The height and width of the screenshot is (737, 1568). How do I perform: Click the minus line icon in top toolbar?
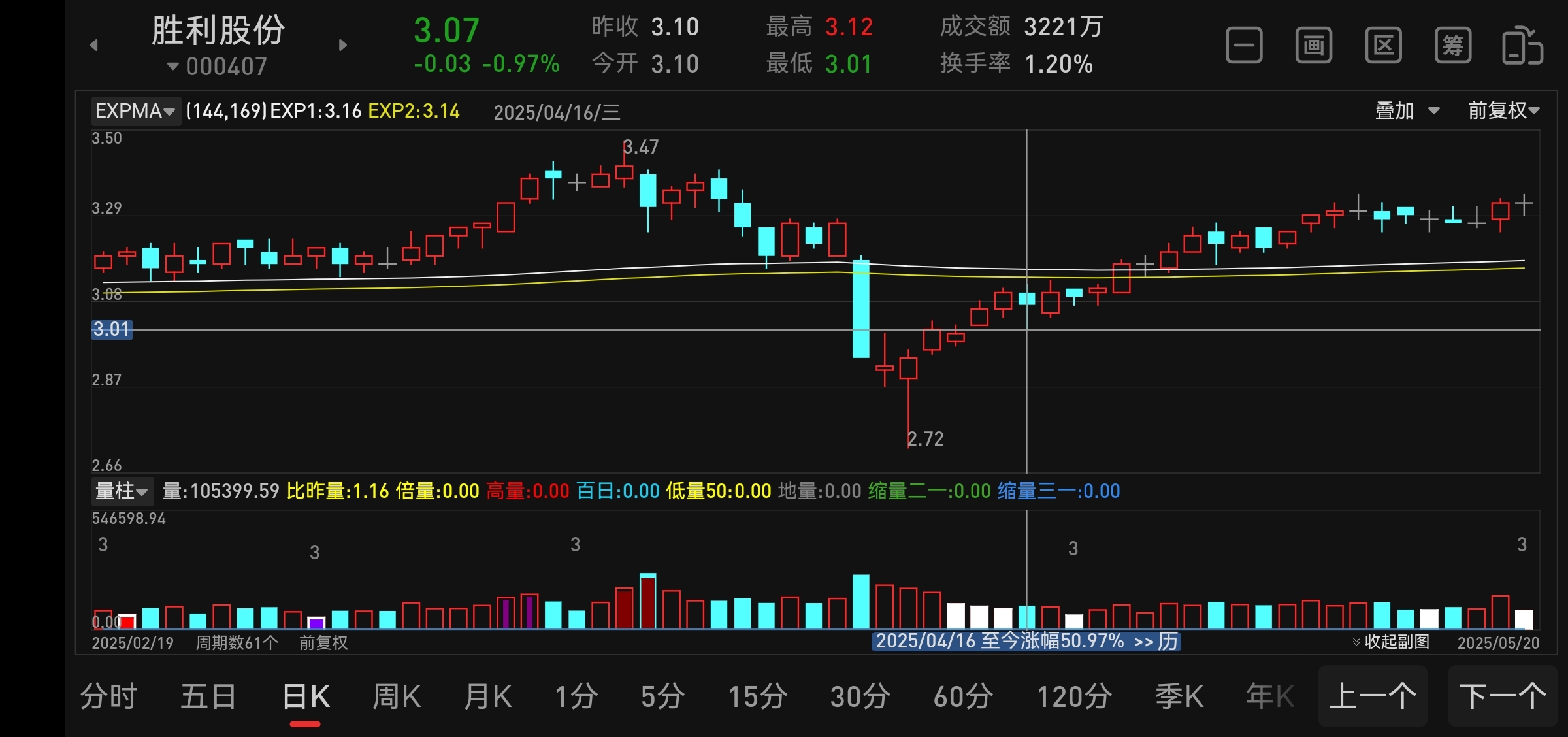tap(1243, 46)
